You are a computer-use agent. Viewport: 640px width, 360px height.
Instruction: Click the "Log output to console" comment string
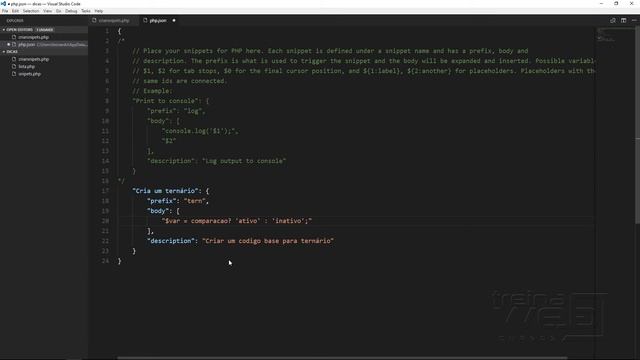click(244, 161)
